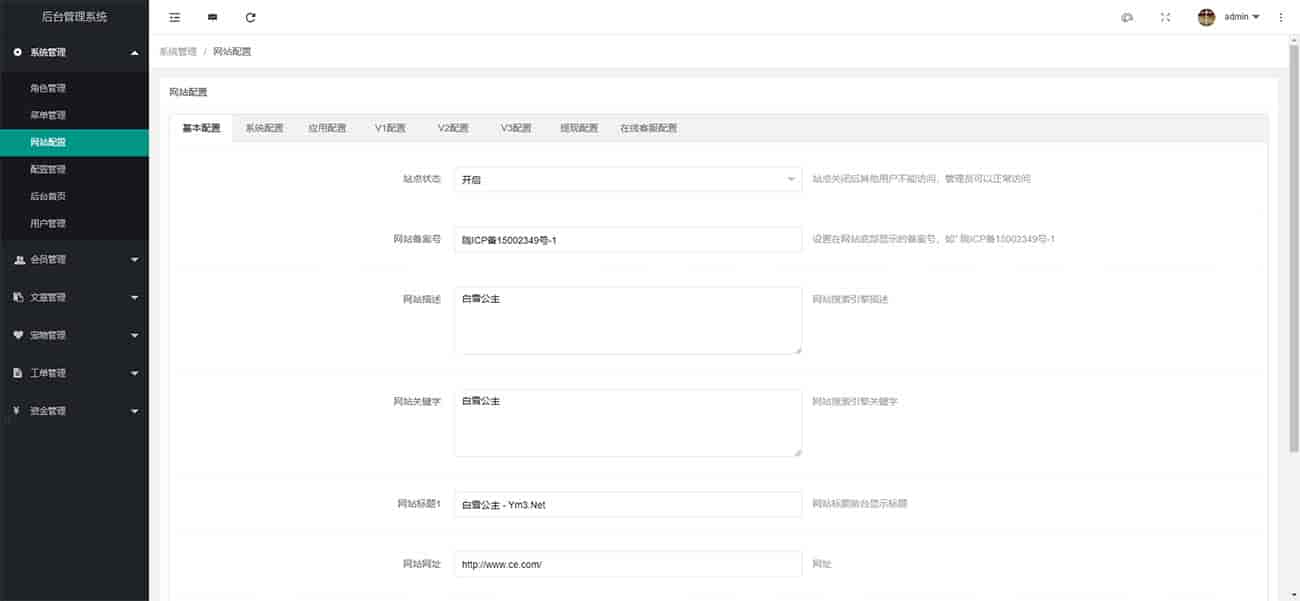Switch to the 系统配置 tab

point(264,128)
